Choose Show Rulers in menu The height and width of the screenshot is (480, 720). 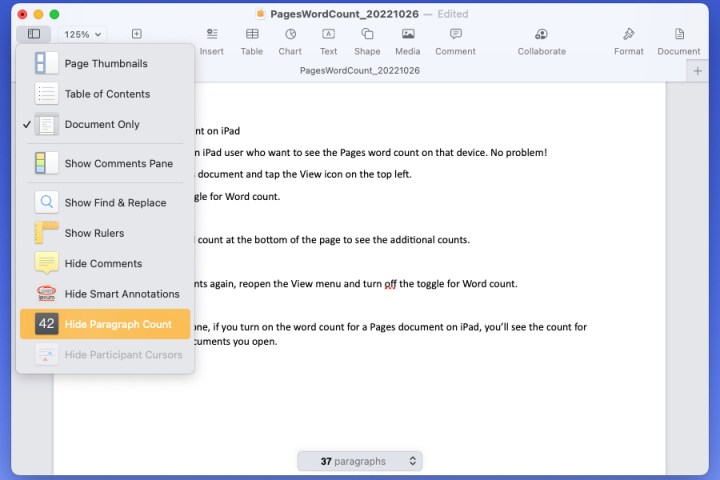[x=94, y=233]
